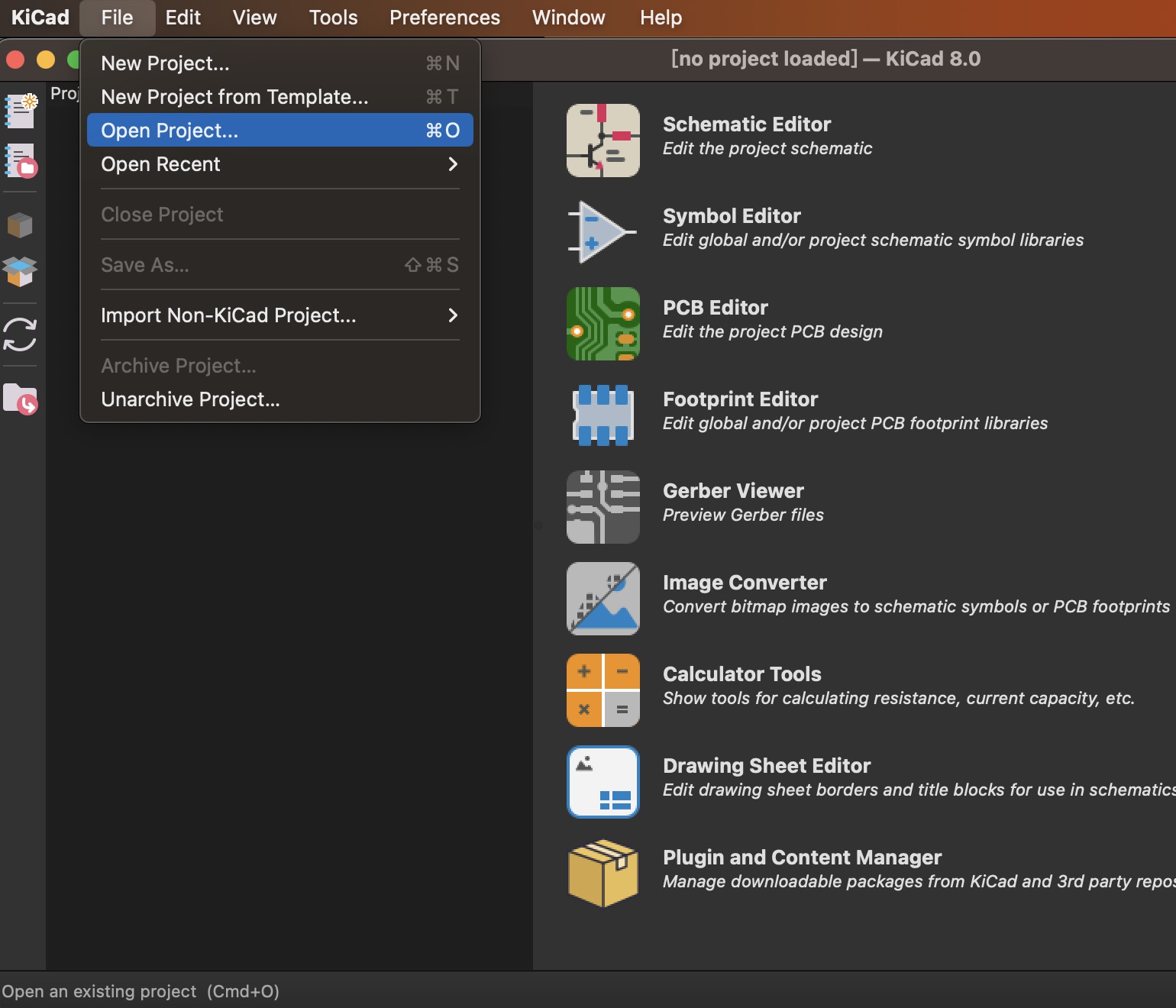Open the Image Converter icon
The image size is (1176, 1008).
(603, 599)
